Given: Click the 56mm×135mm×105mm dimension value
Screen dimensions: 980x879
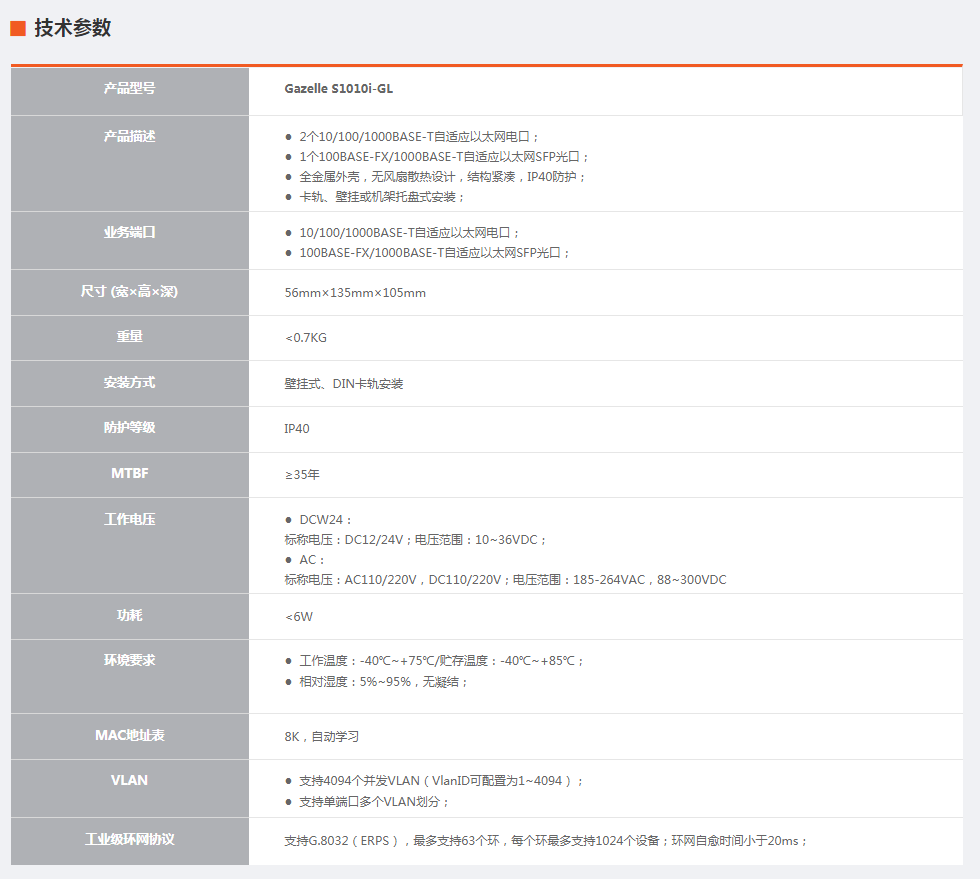Looking at the screenshot, I should tap(355, 293).
